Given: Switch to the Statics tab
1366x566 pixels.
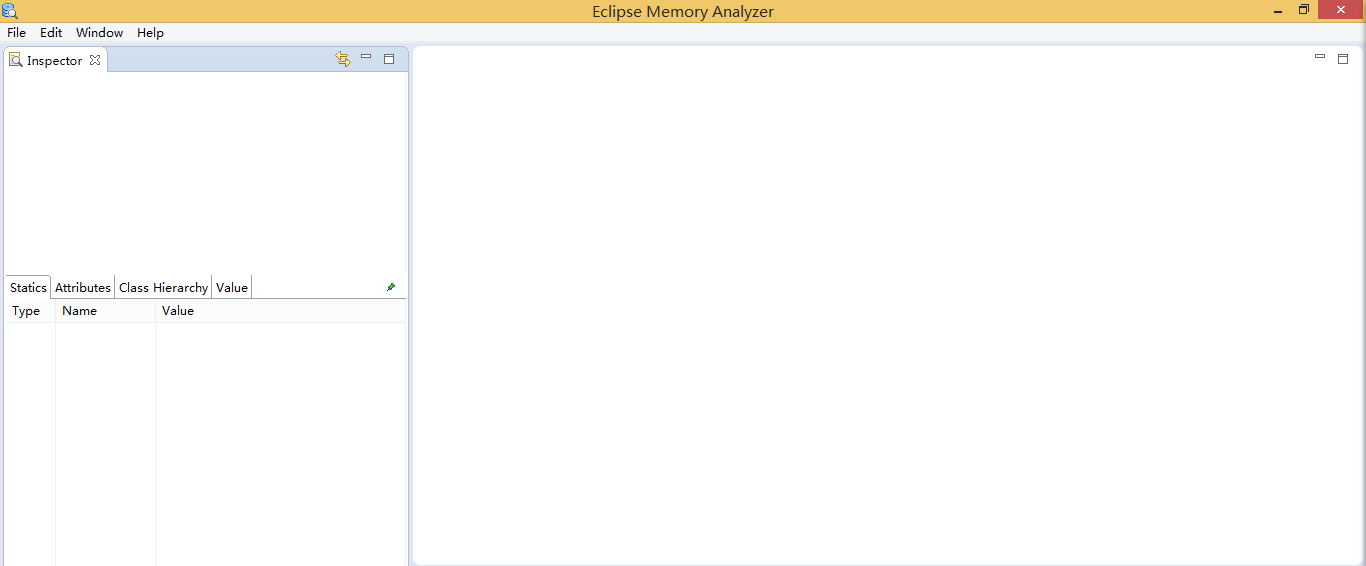Looking at the screenshot, I should pyautogui.click(x=28, y=288).
